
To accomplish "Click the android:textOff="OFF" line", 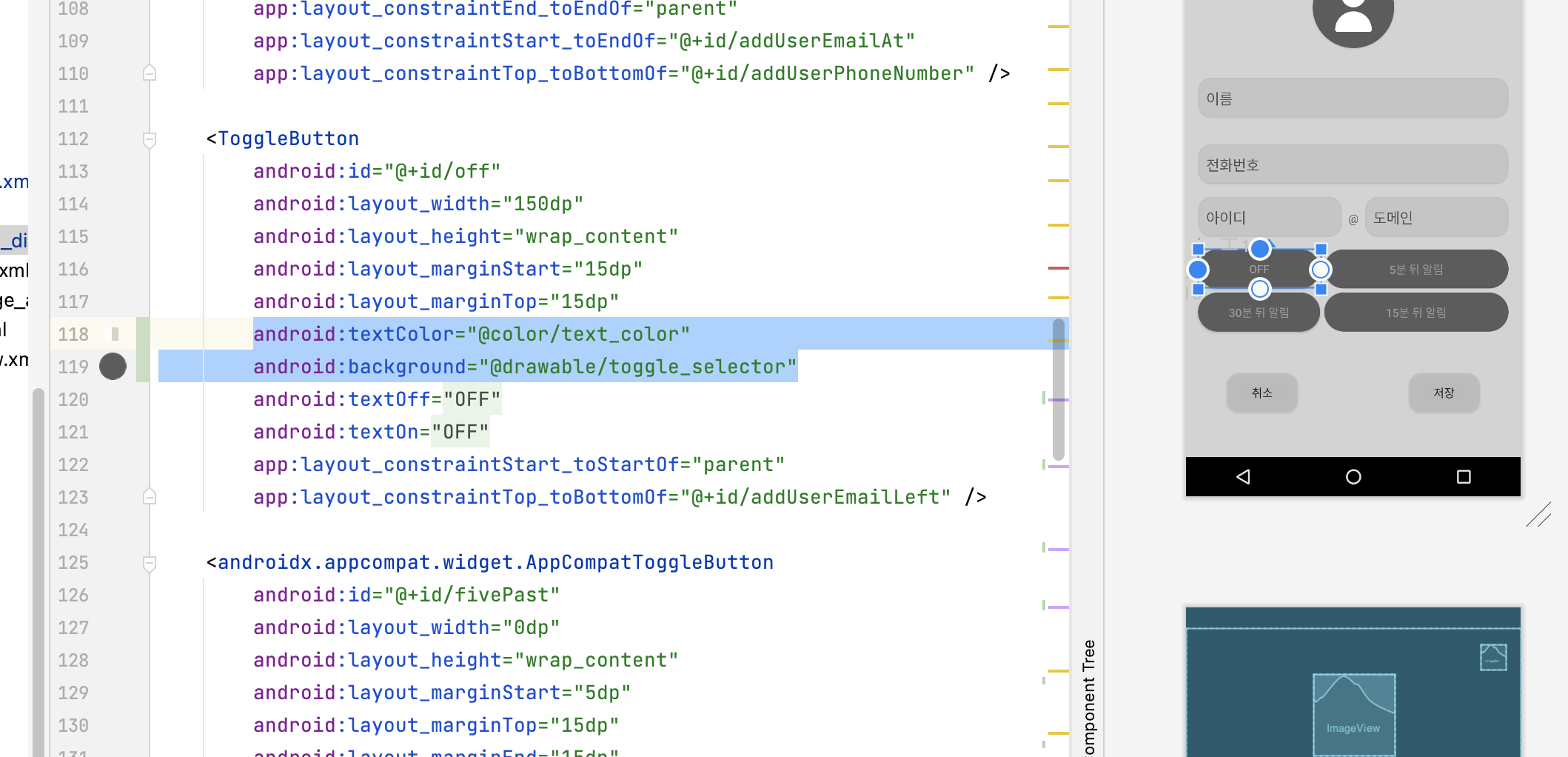I will click(377, 400).
